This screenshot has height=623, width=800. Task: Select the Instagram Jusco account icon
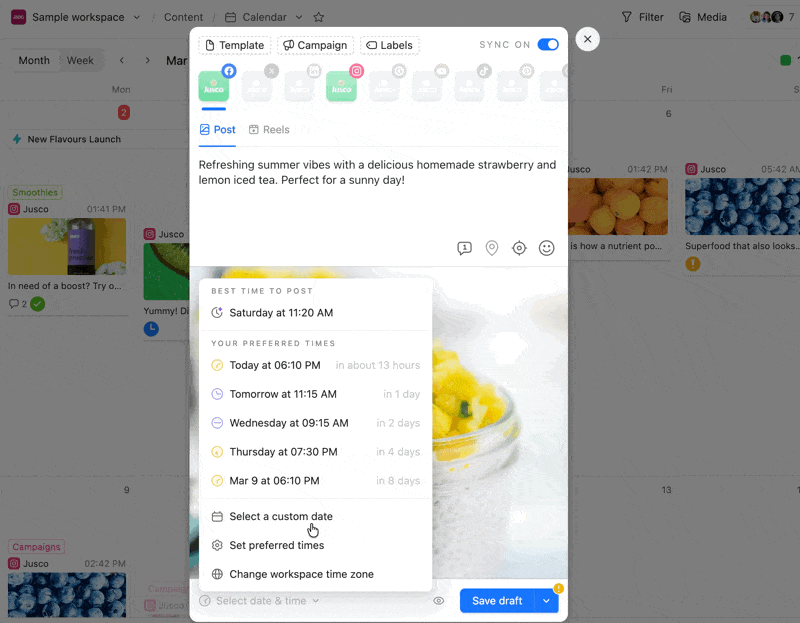[x=341, y=86]
